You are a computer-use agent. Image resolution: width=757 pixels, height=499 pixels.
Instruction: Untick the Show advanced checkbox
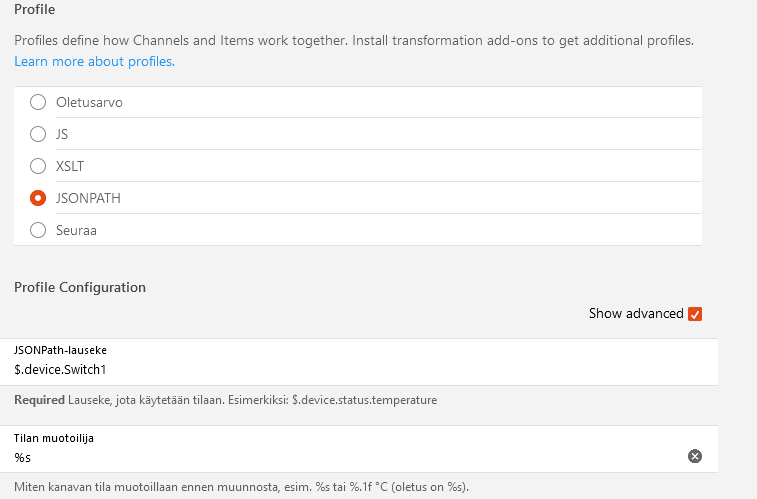(695, 314)
